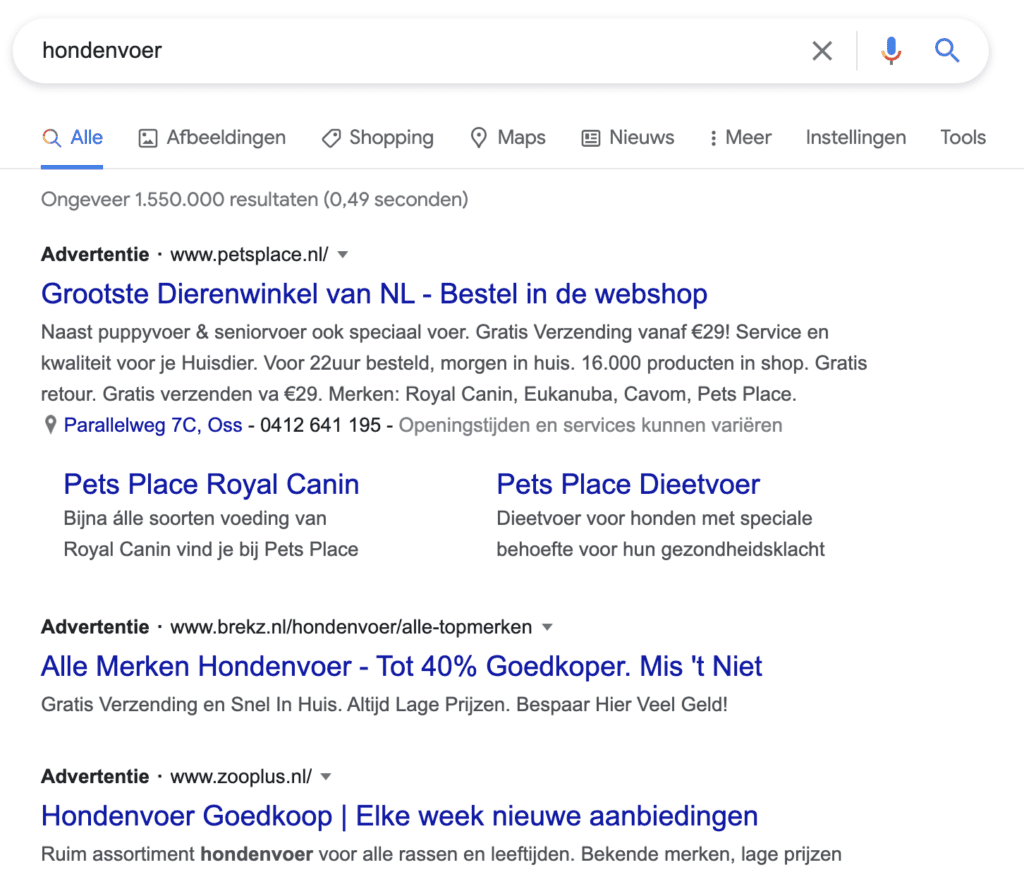1024x896 pixels.
Task: Submit search with the magnifying glass icon
Action: tap(947, 50)
